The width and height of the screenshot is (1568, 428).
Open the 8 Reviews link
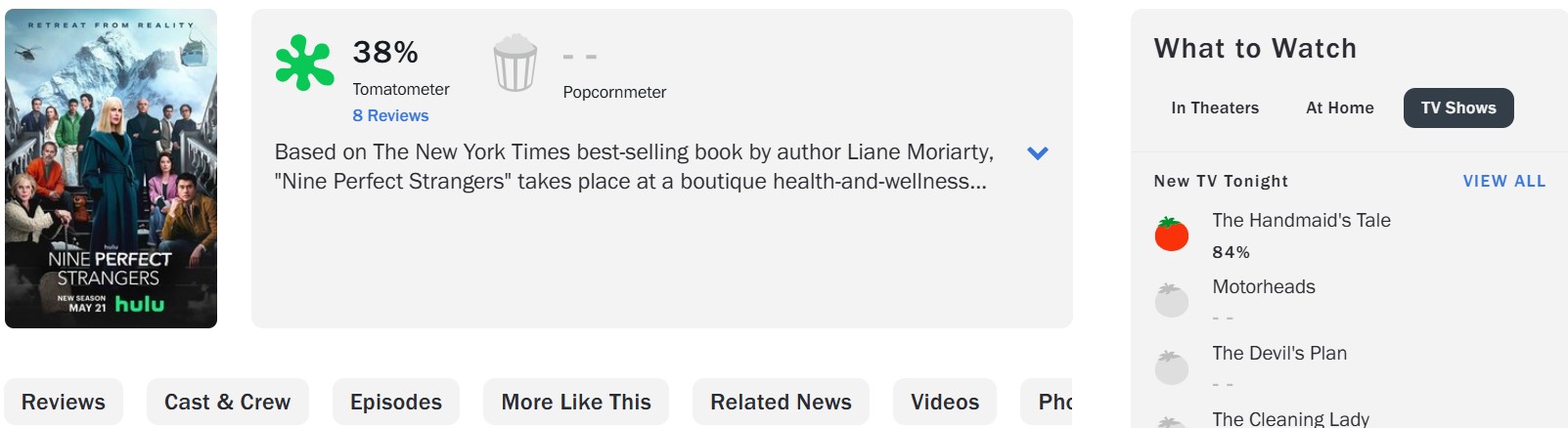390,115
